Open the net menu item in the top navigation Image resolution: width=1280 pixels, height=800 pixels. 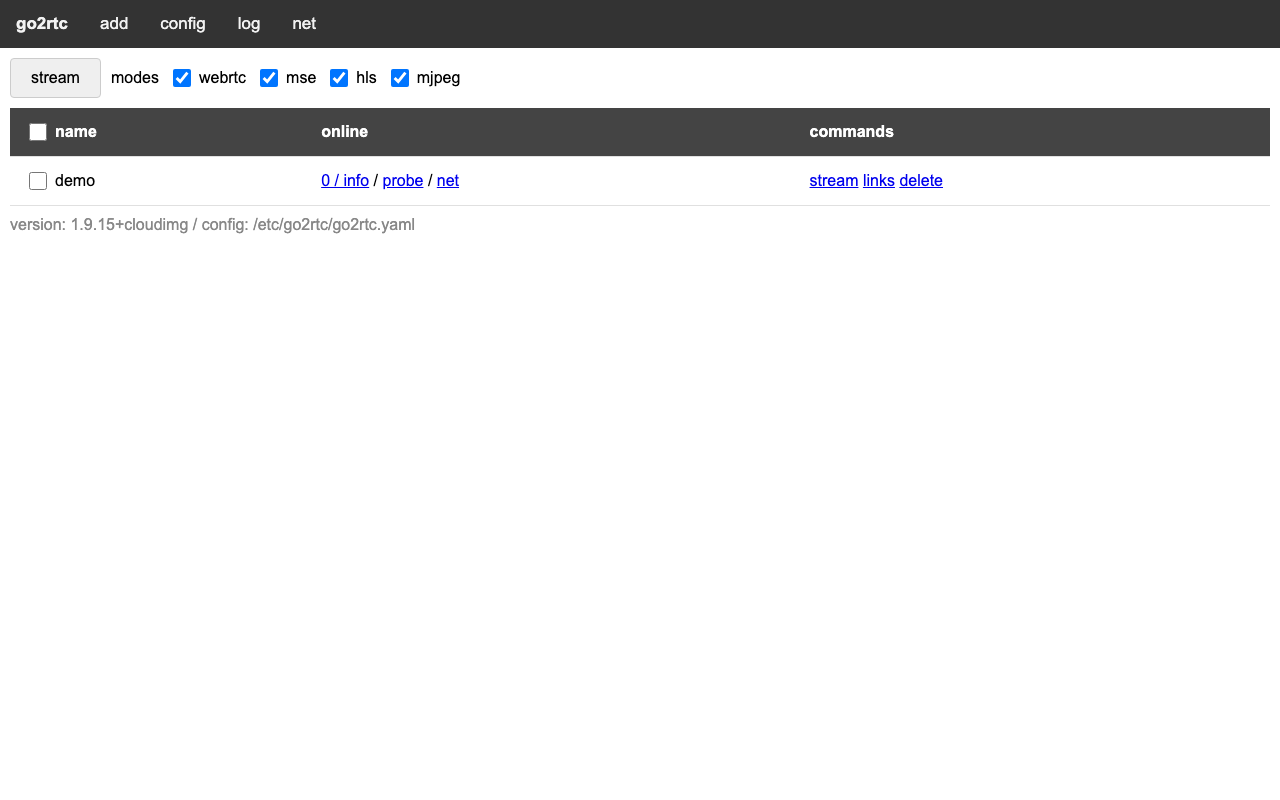304,23
